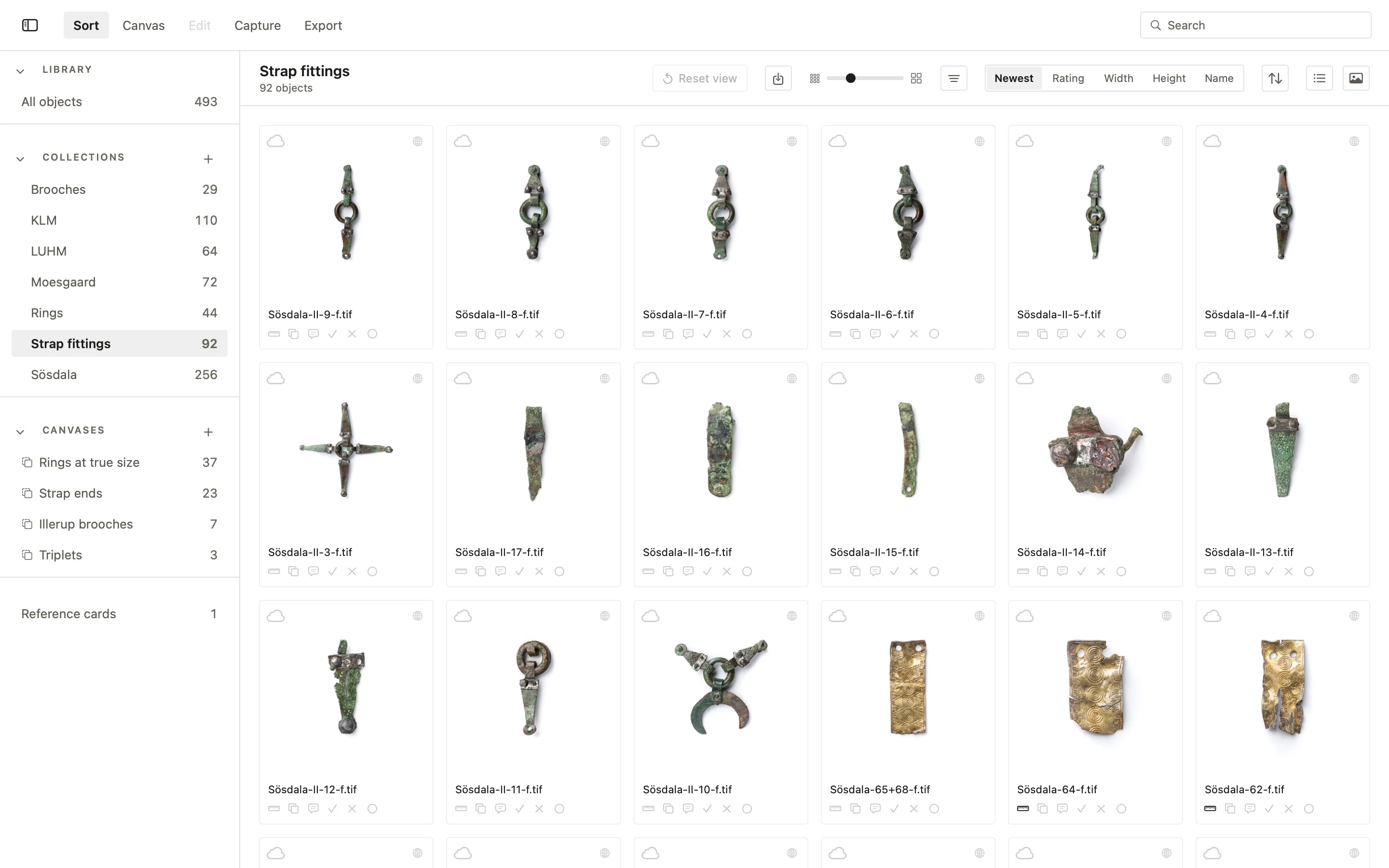Open the Export tab
Image resolution: width=1389 pixels, height=868 pixels.
[x=323, y=25]
